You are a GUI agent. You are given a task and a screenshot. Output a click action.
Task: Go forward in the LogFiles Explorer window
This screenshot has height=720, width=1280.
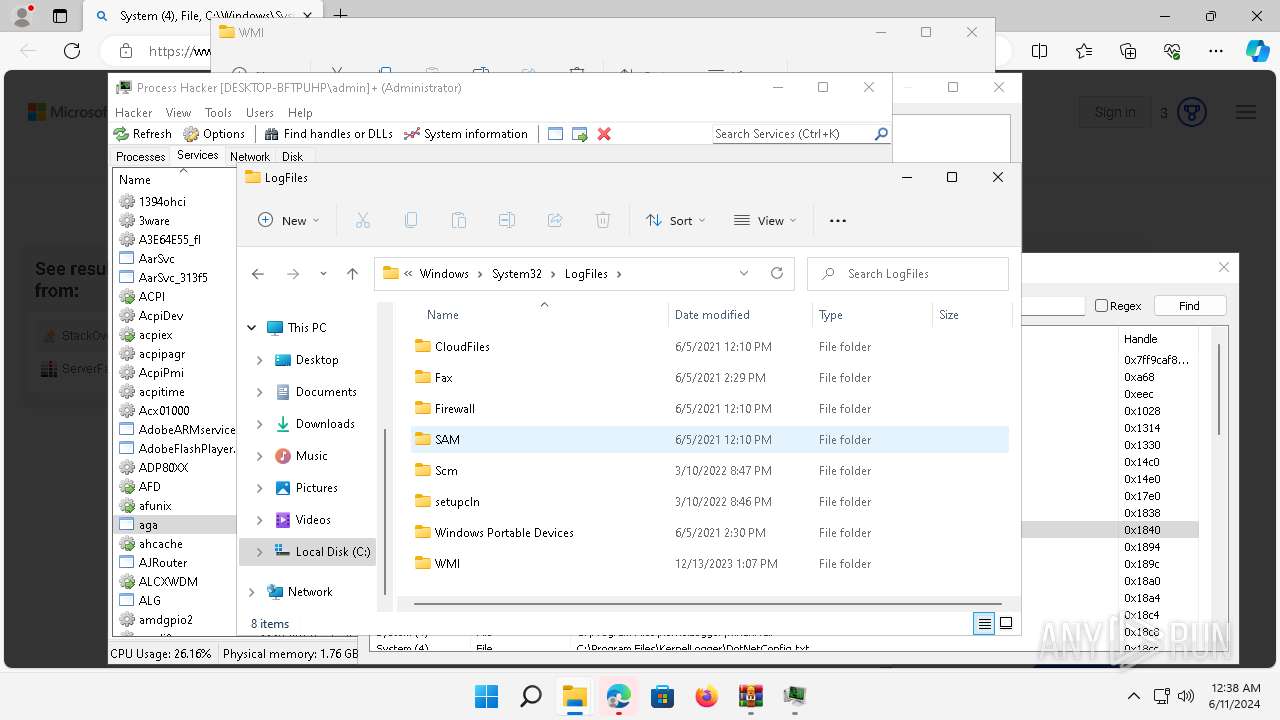point(293,274)
